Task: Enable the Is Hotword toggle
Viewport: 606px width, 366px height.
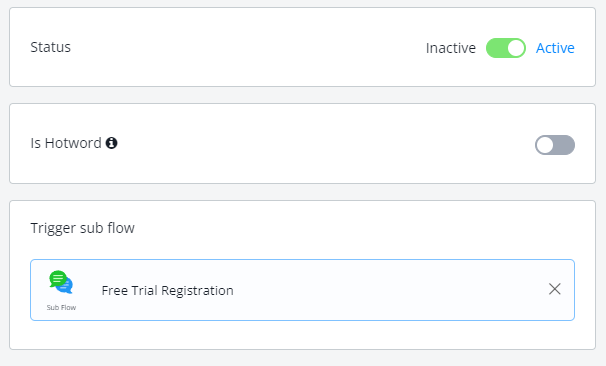Action: (x=555, y=145)
